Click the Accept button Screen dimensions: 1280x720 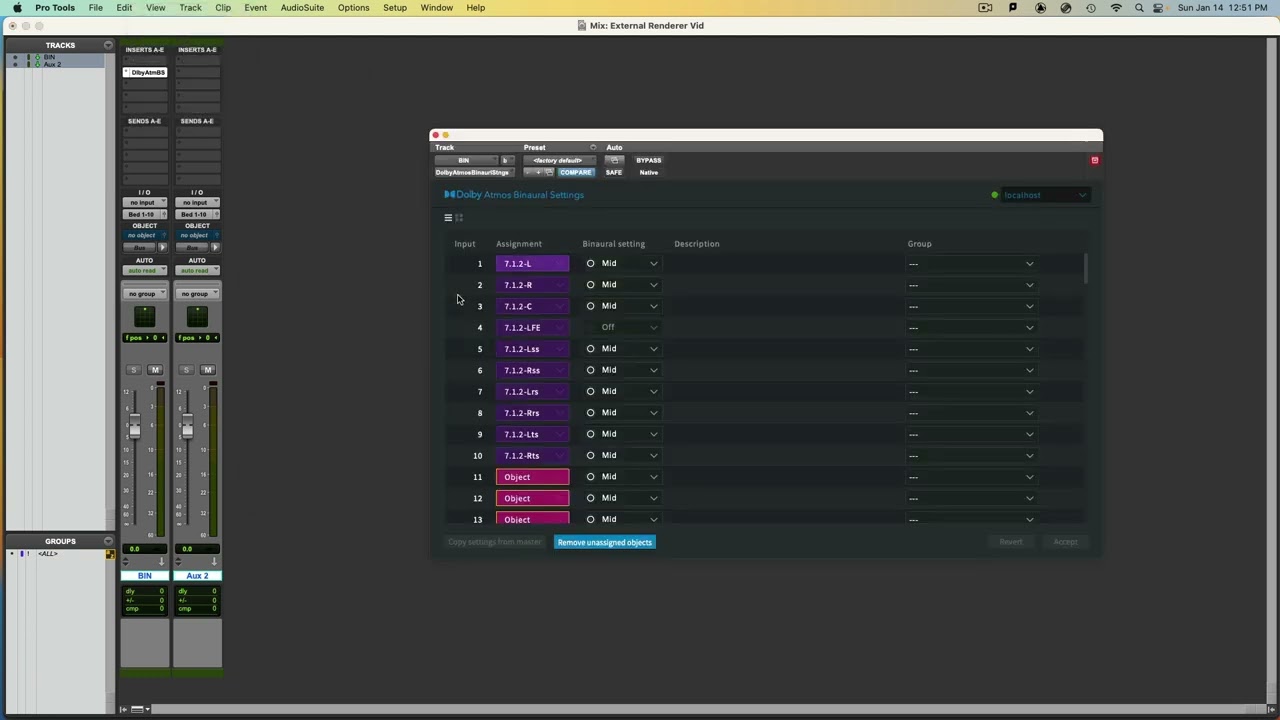coord(1065,542)
